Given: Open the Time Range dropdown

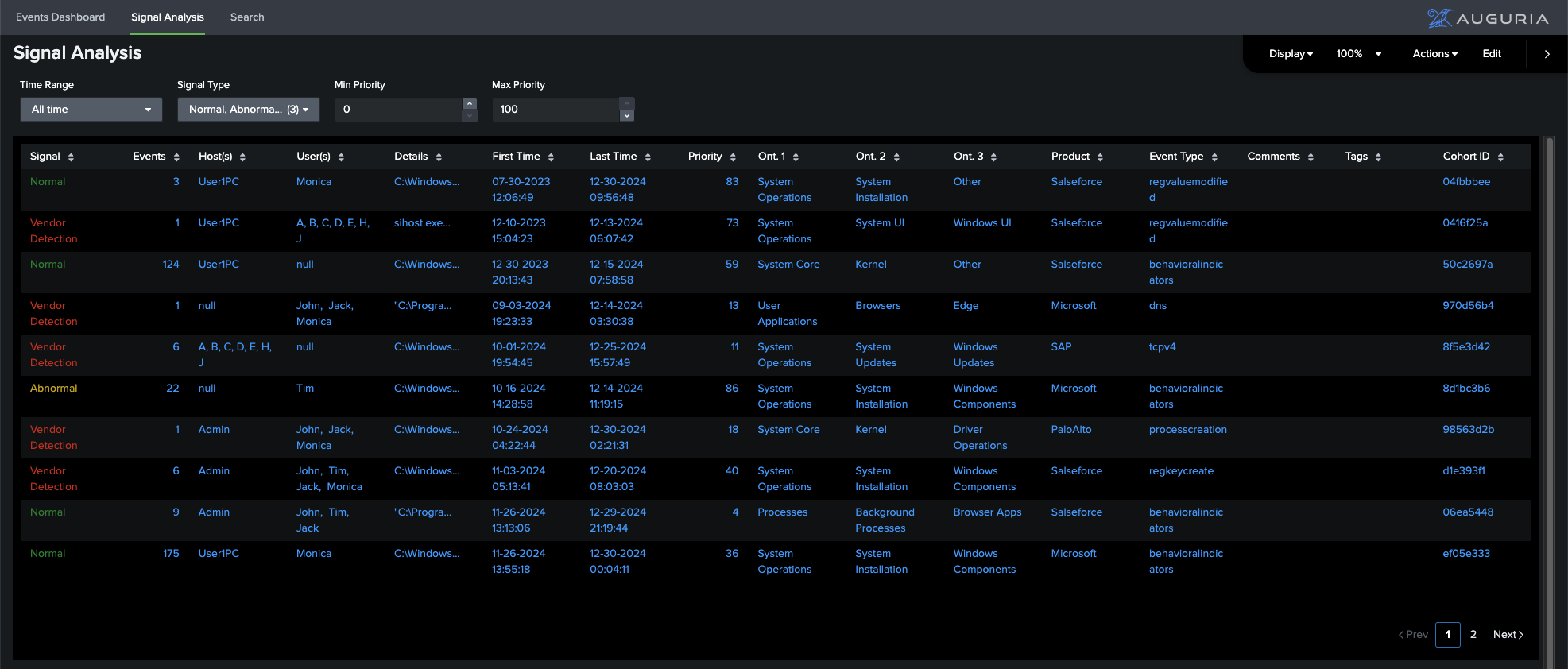Looking at the screenshot, I should point(91,110).
